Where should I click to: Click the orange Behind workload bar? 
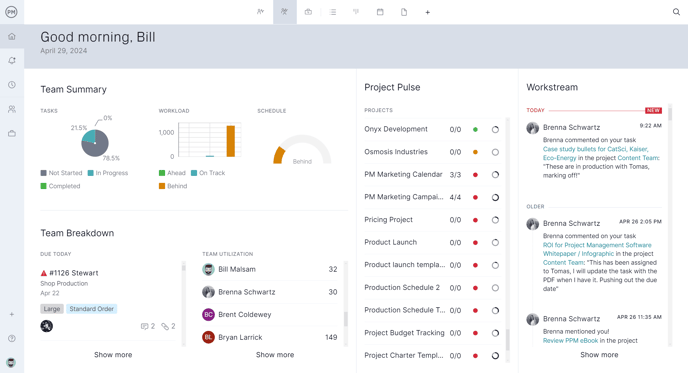pos(230,141)
